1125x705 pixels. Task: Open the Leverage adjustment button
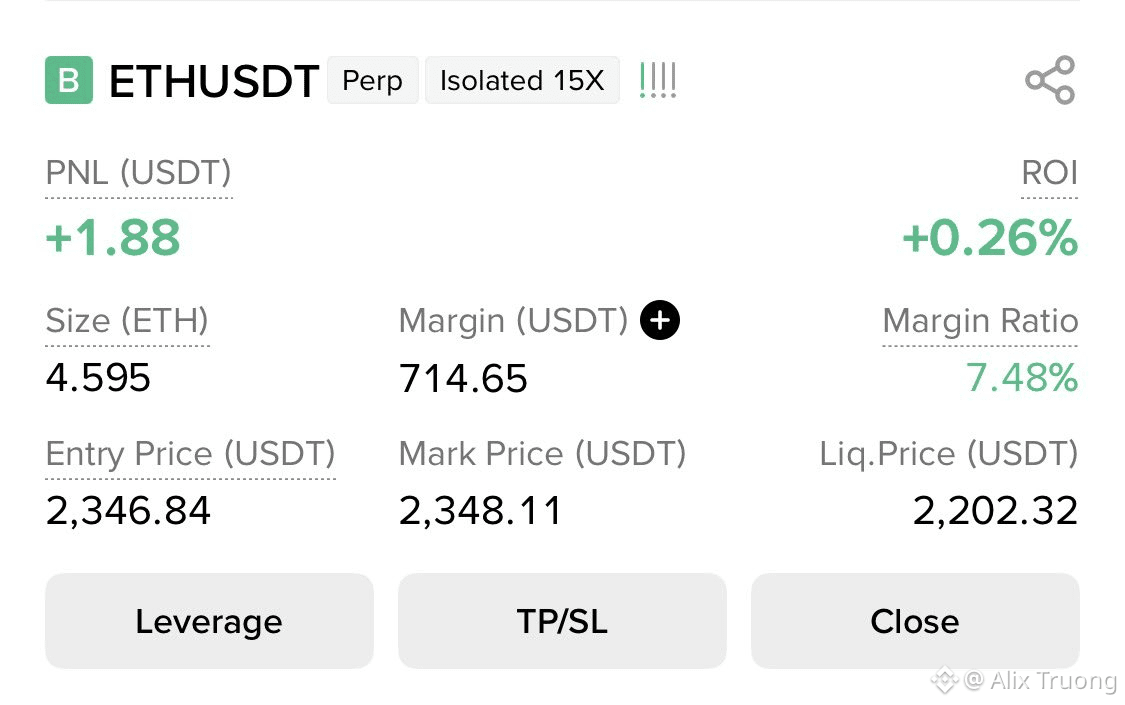[210, 620]
